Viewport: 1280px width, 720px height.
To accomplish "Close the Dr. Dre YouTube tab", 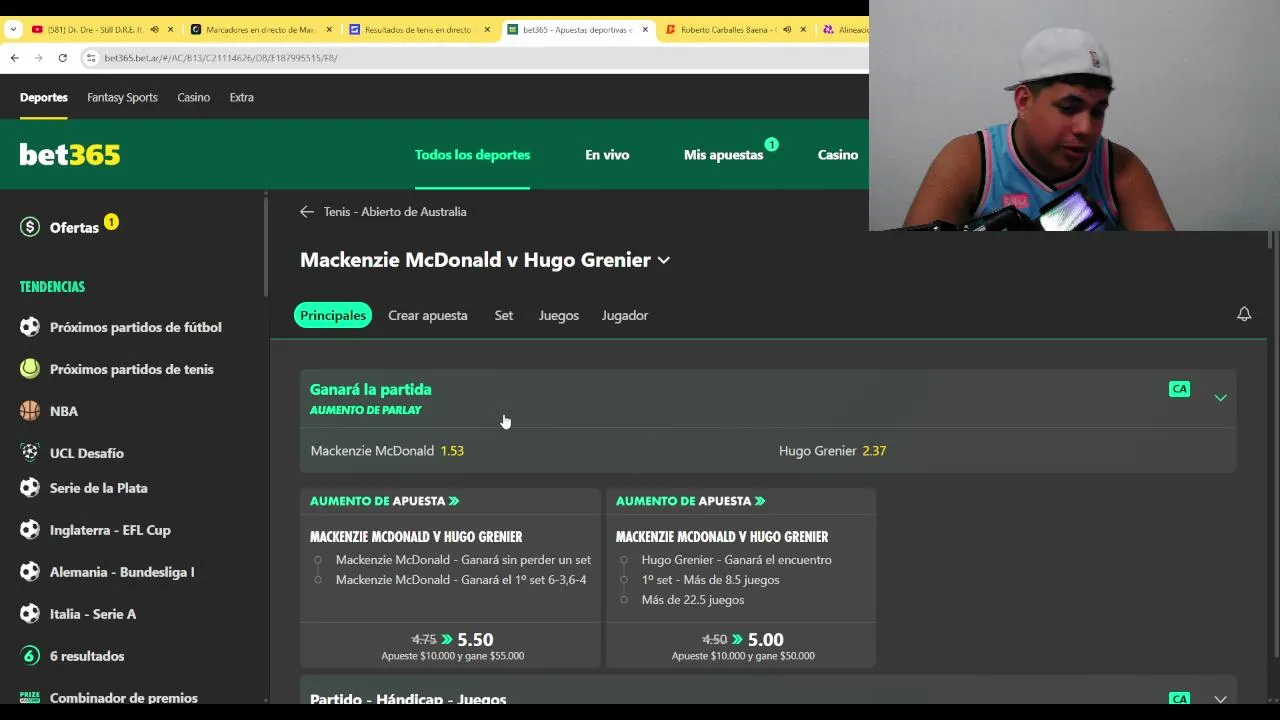I will click(x=170, y=30).
